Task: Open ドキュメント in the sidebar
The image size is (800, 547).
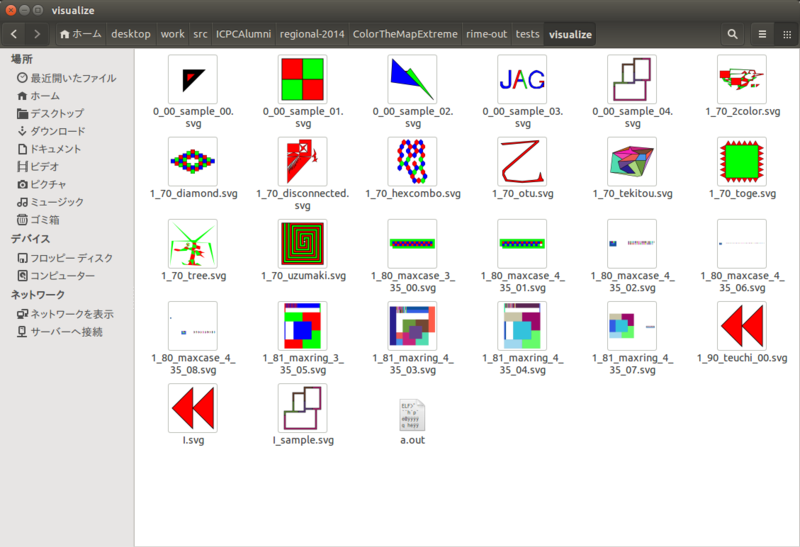Action: (49, 149)
